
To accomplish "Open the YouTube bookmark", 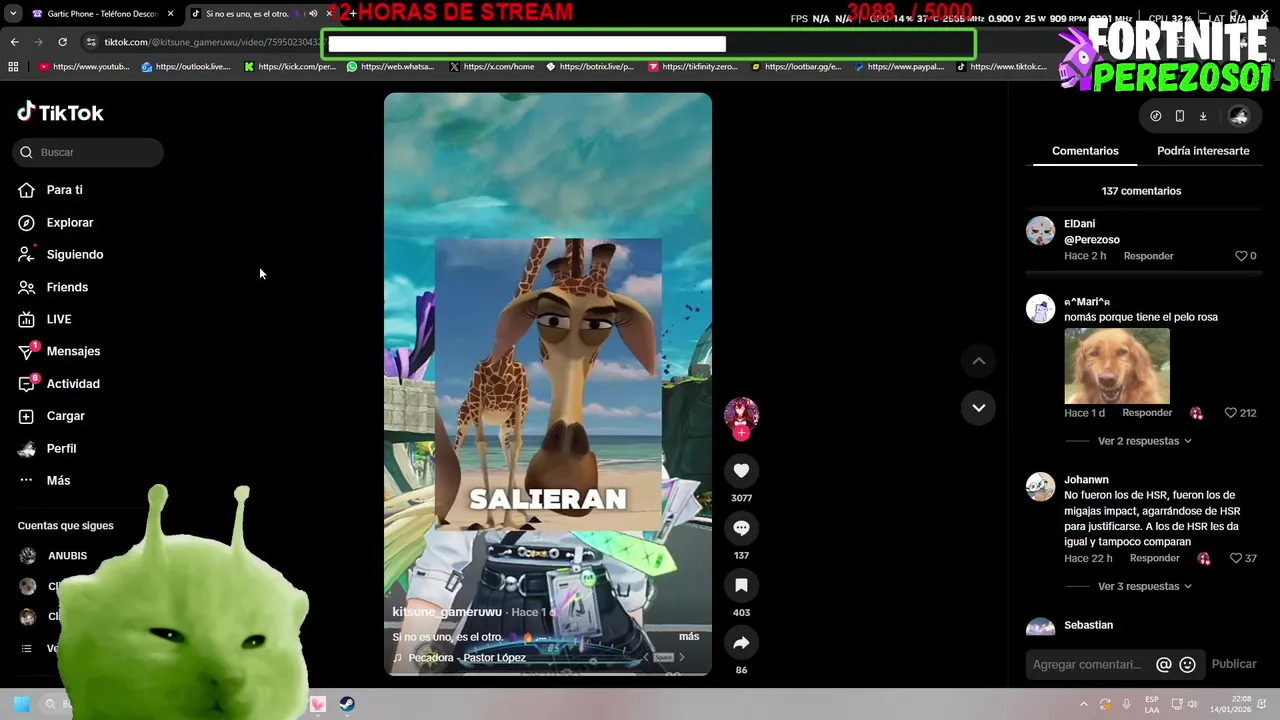I will pos(84,67).
